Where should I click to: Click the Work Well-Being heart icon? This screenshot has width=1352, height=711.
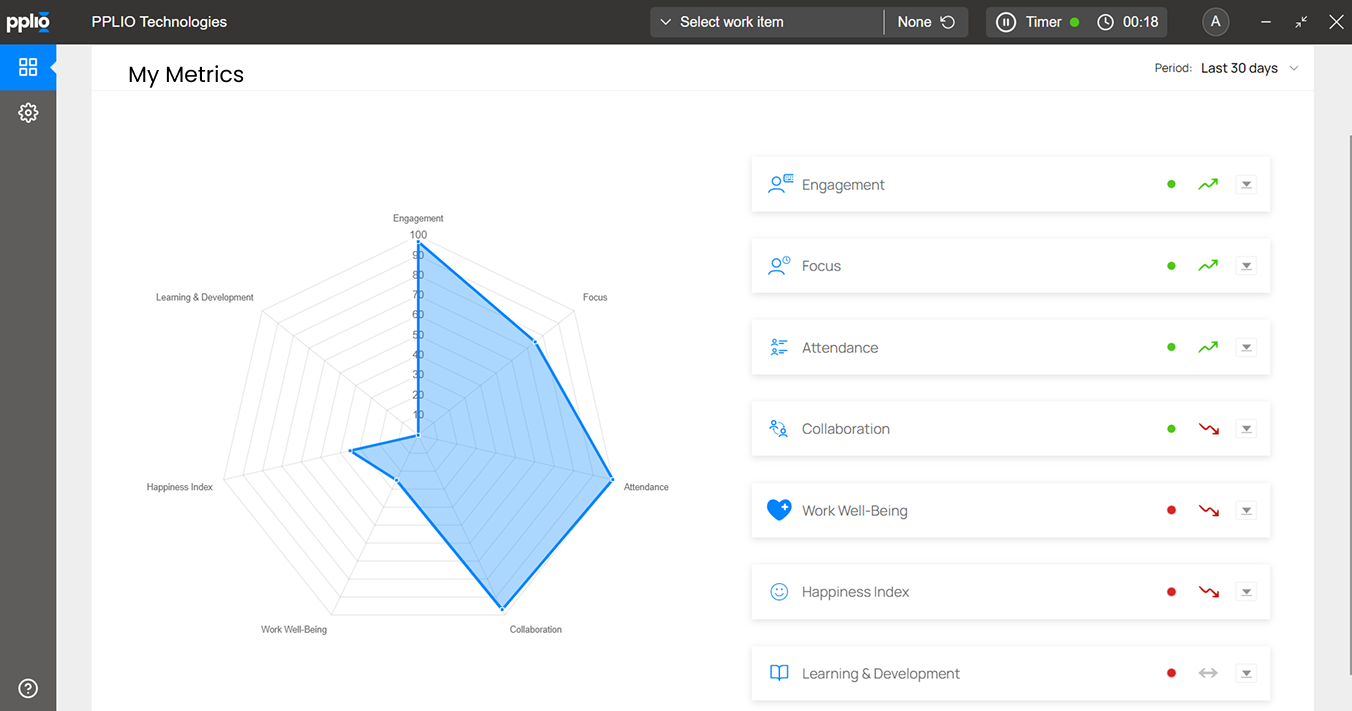tap(779, 510)
